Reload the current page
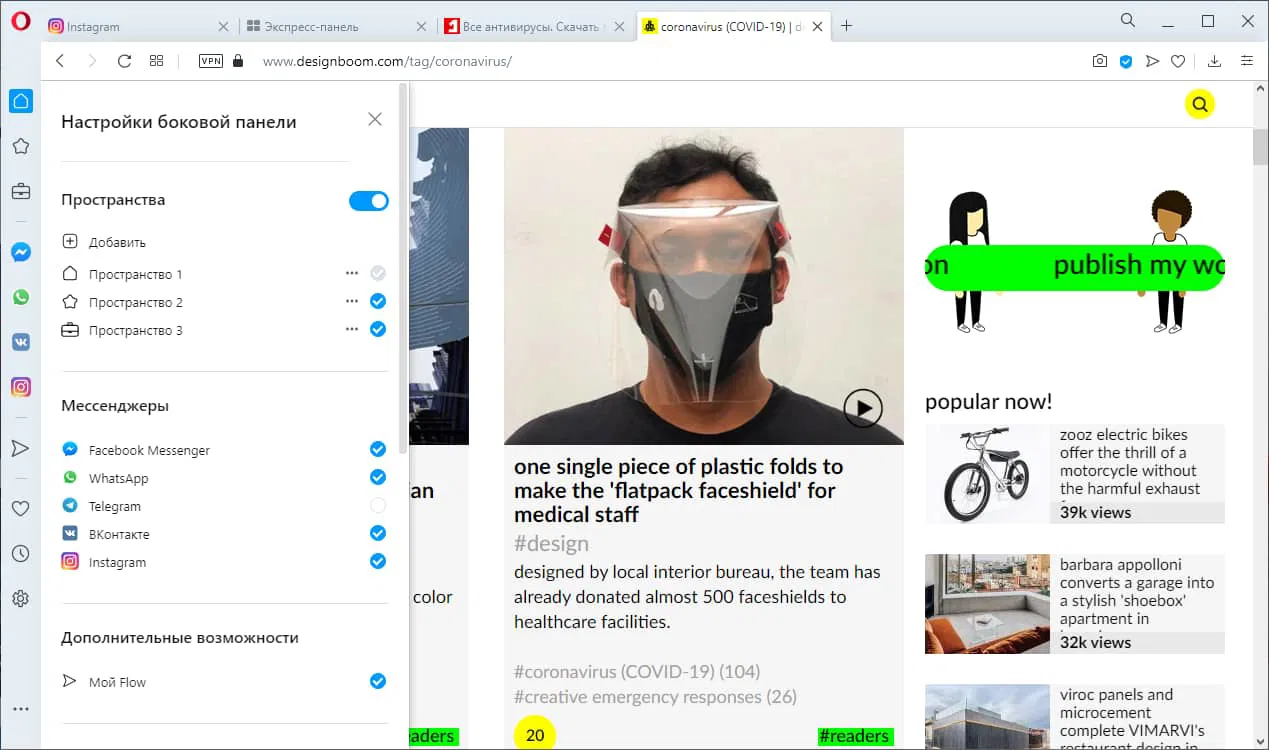This screenshot has height=750, width=1269. coord(124,61)
